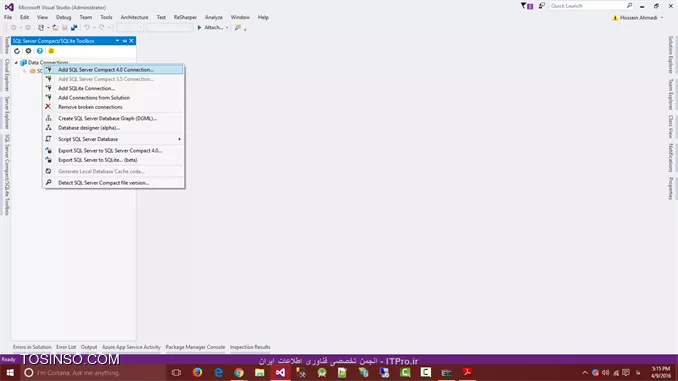Click the feedback icon beside Quick Launch
The height and width of the screenshot is (381, 678).
click(x=541, y=6)
